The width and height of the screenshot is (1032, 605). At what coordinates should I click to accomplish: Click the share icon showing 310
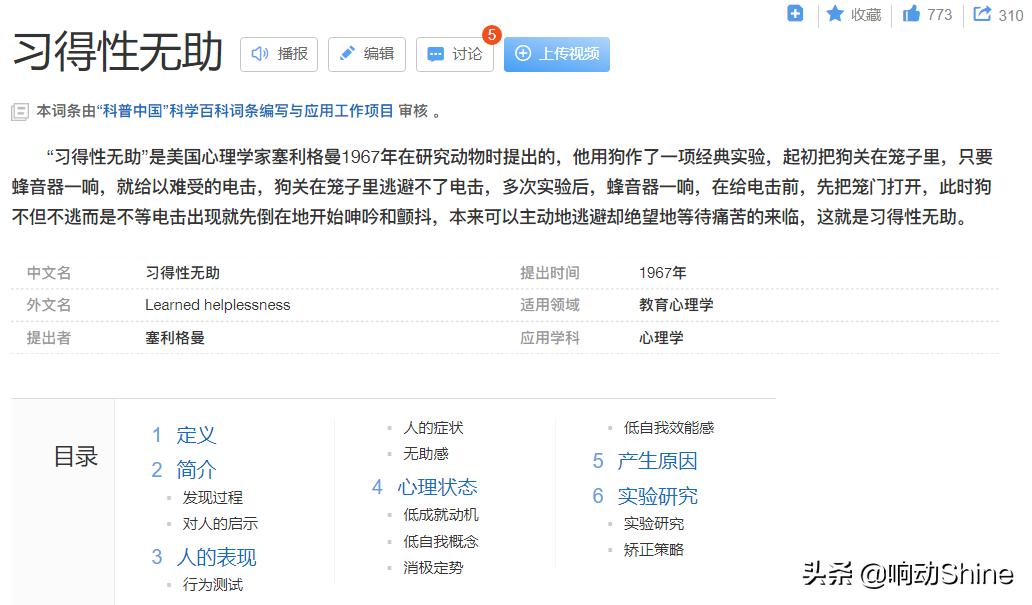coord(983,14)
